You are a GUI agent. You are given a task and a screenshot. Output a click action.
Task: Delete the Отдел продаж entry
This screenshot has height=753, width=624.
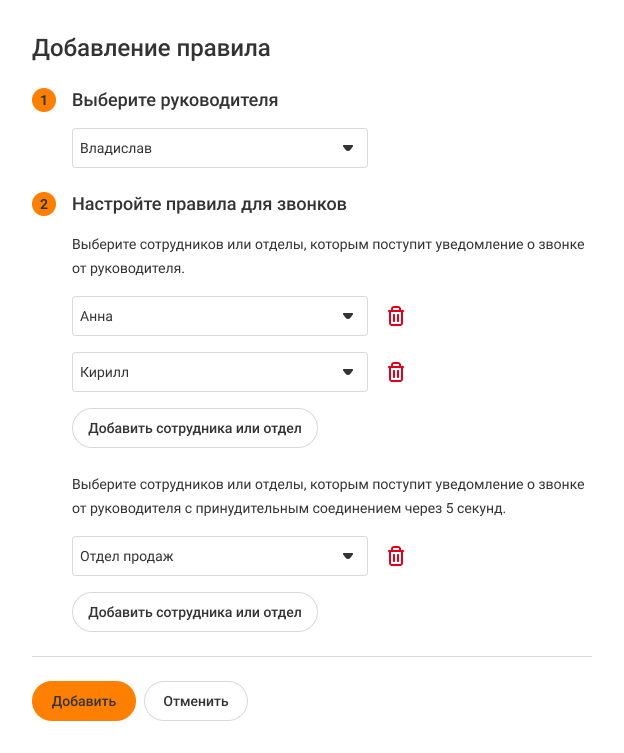pos(396,556)
